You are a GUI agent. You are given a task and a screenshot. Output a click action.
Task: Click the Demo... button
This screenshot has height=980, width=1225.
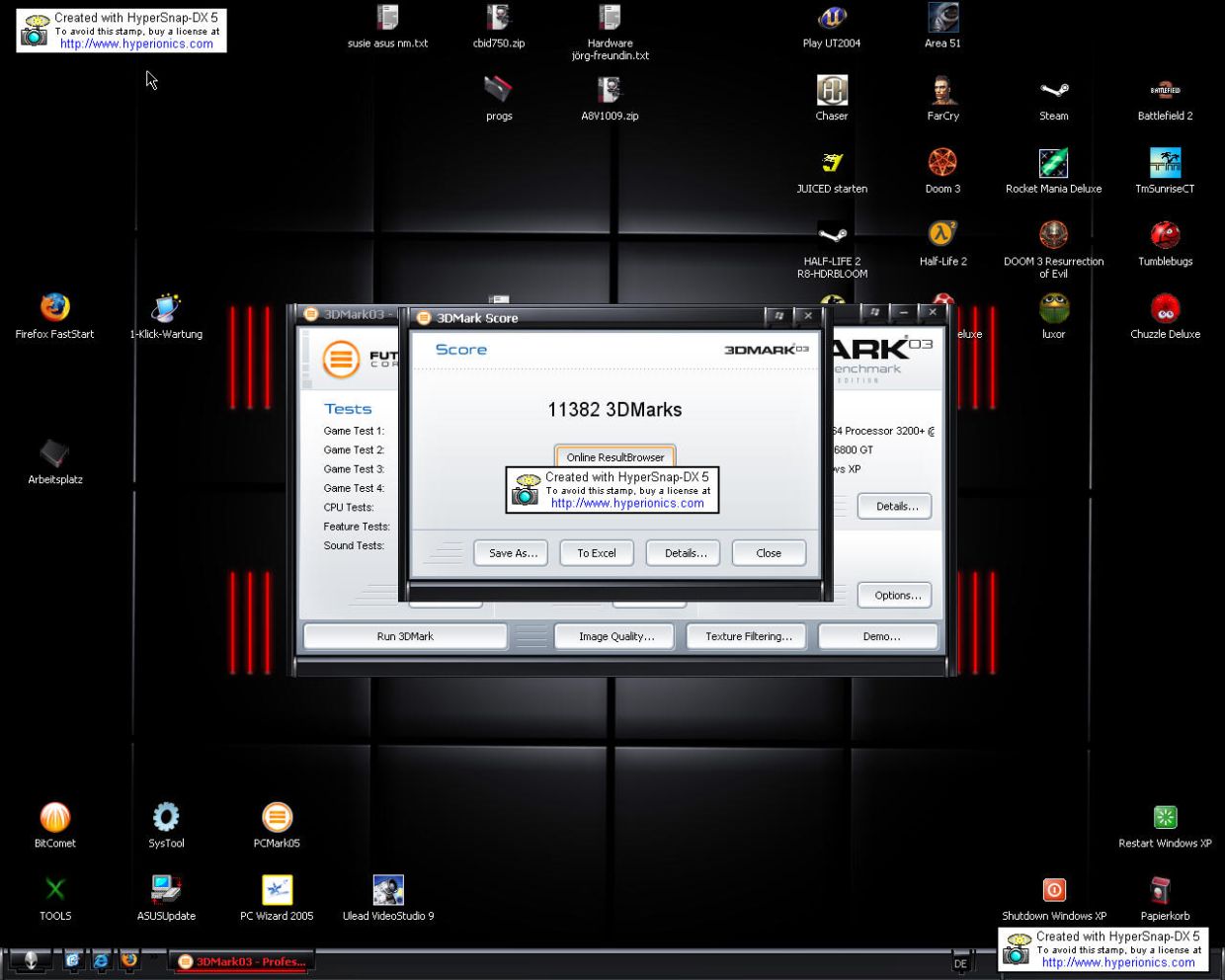880,636
